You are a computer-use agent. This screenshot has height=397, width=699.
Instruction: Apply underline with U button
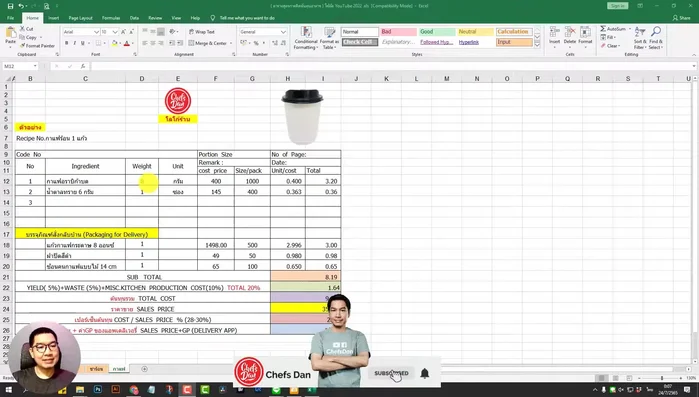pyautogui.click(x=82, y=43)
